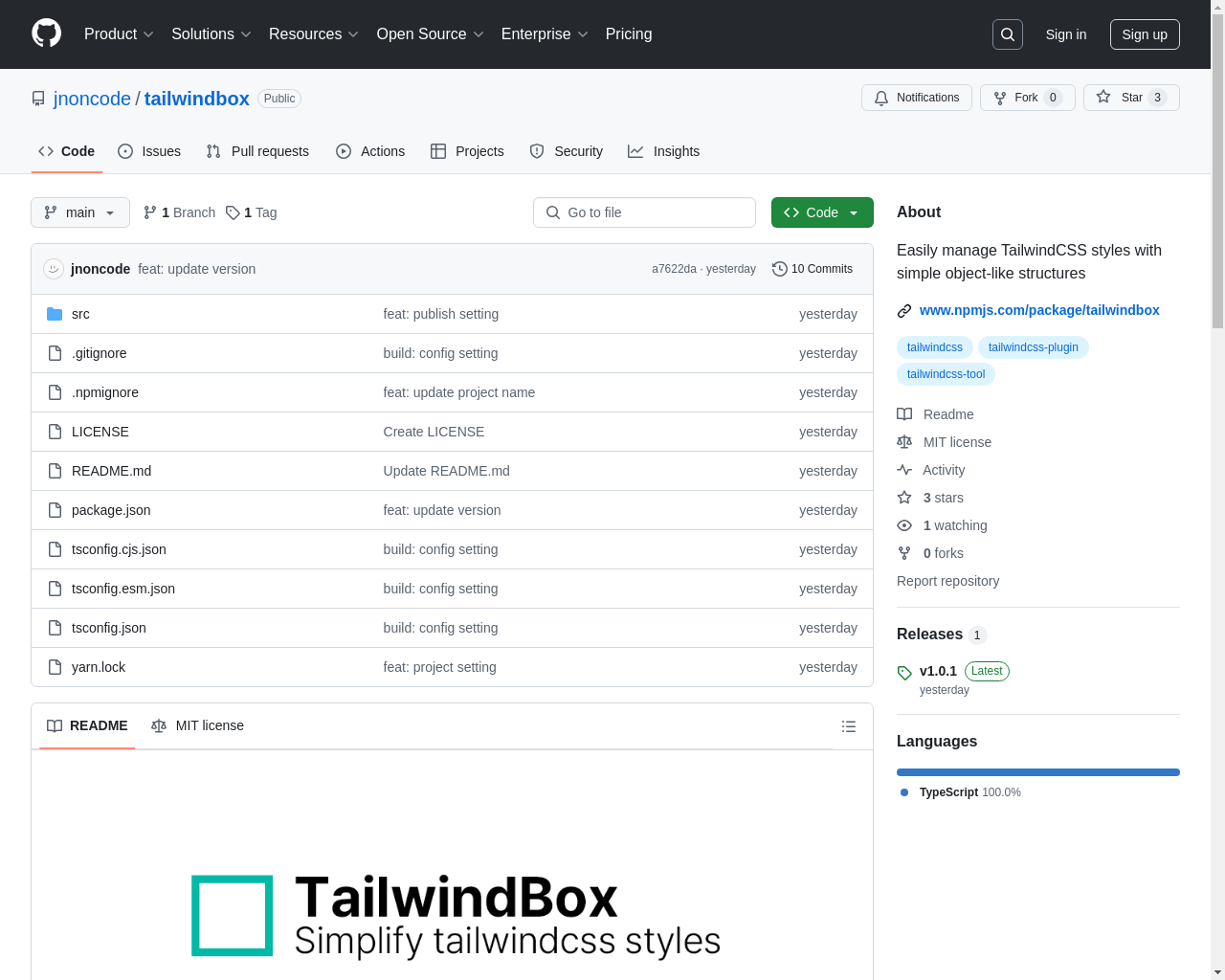Click the pulse icon beside Activity
The image size is (1225, 980).
click(904, 470)
